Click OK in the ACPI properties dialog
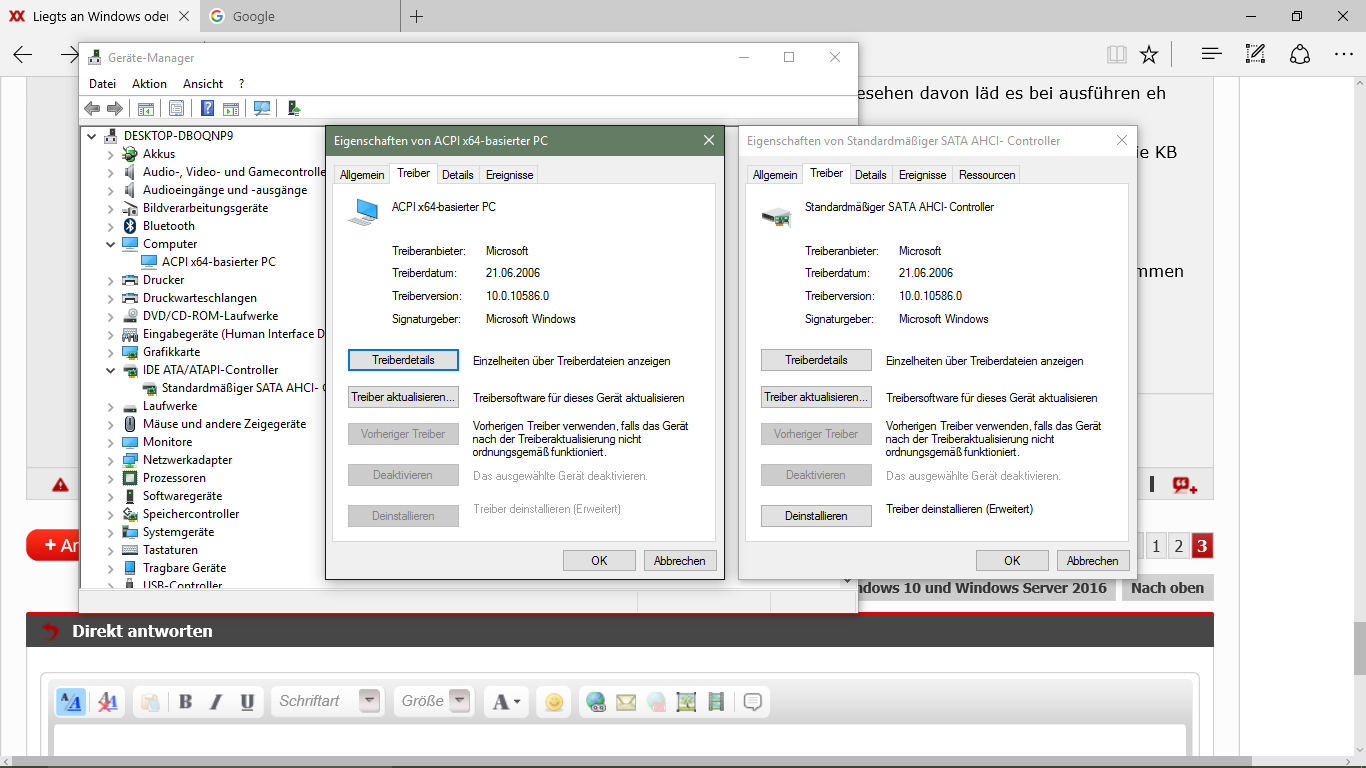Screen dimensions: 1366x768 tap(599, 561)
